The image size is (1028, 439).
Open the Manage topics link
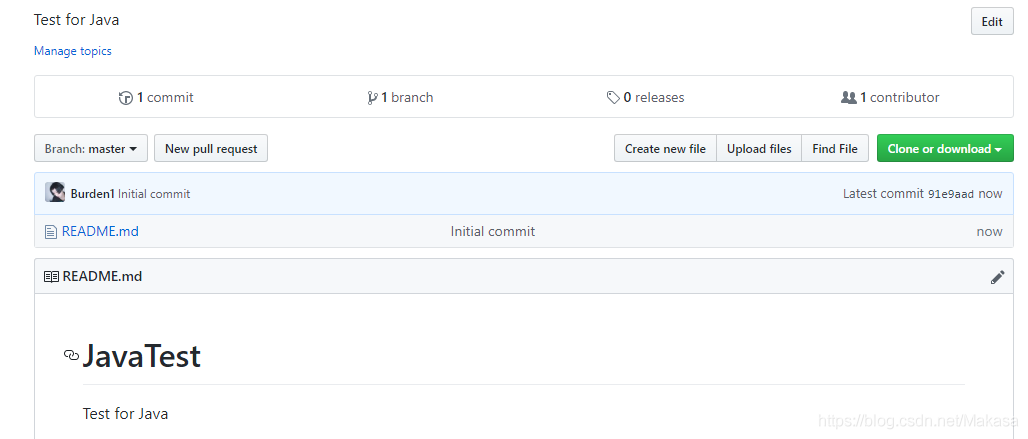point(73,51)
